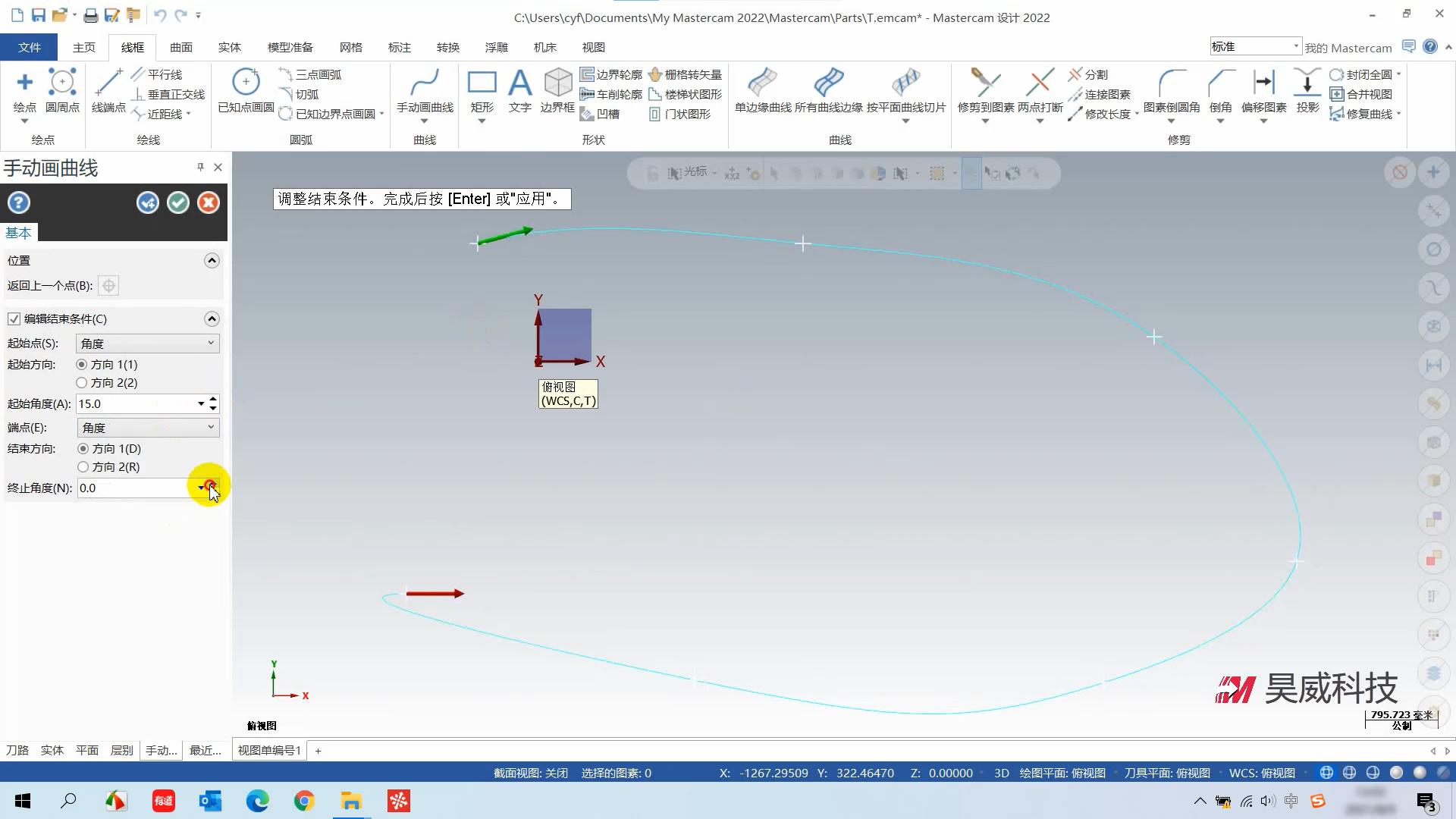Click the green OK checkmark in panel
Image resolution: width=1456 pixels, height=819 pixels.
click(x=178, y=202)
